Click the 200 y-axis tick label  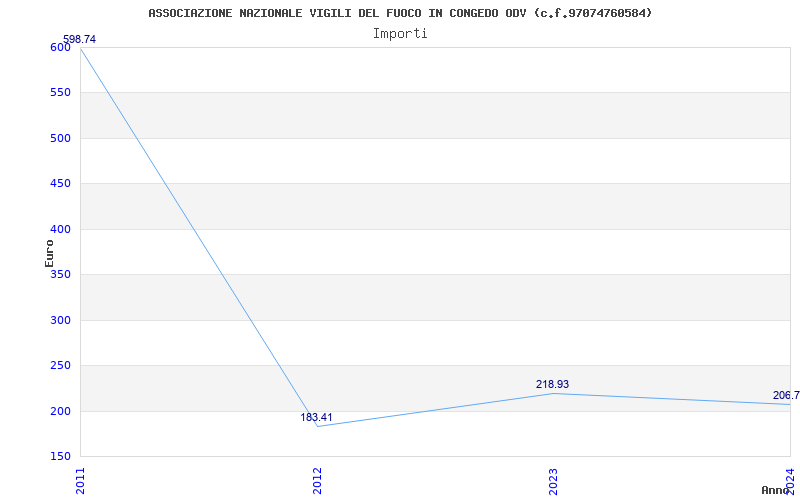coord(60,411)
